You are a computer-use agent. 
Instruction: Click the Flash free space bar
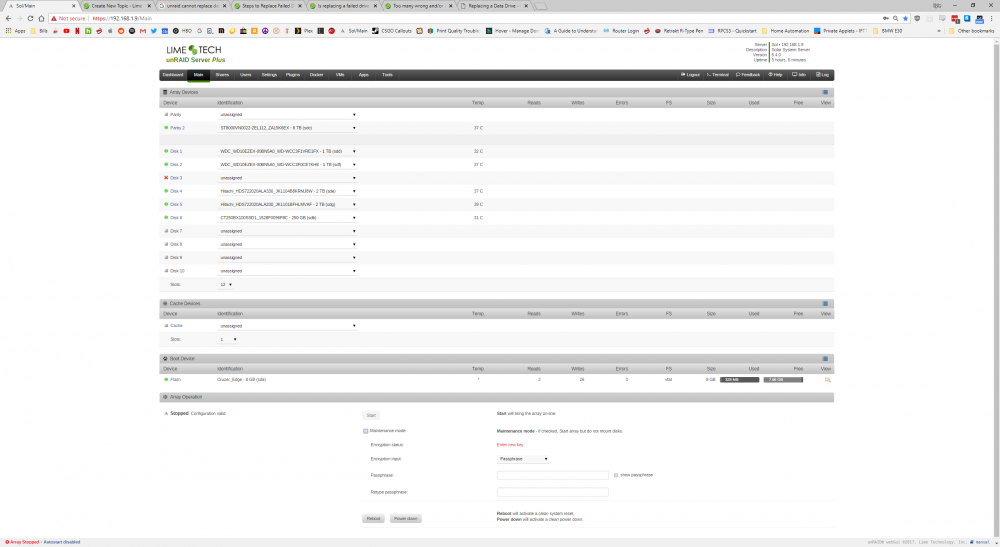pyautogui.click(x=783, y=380)
